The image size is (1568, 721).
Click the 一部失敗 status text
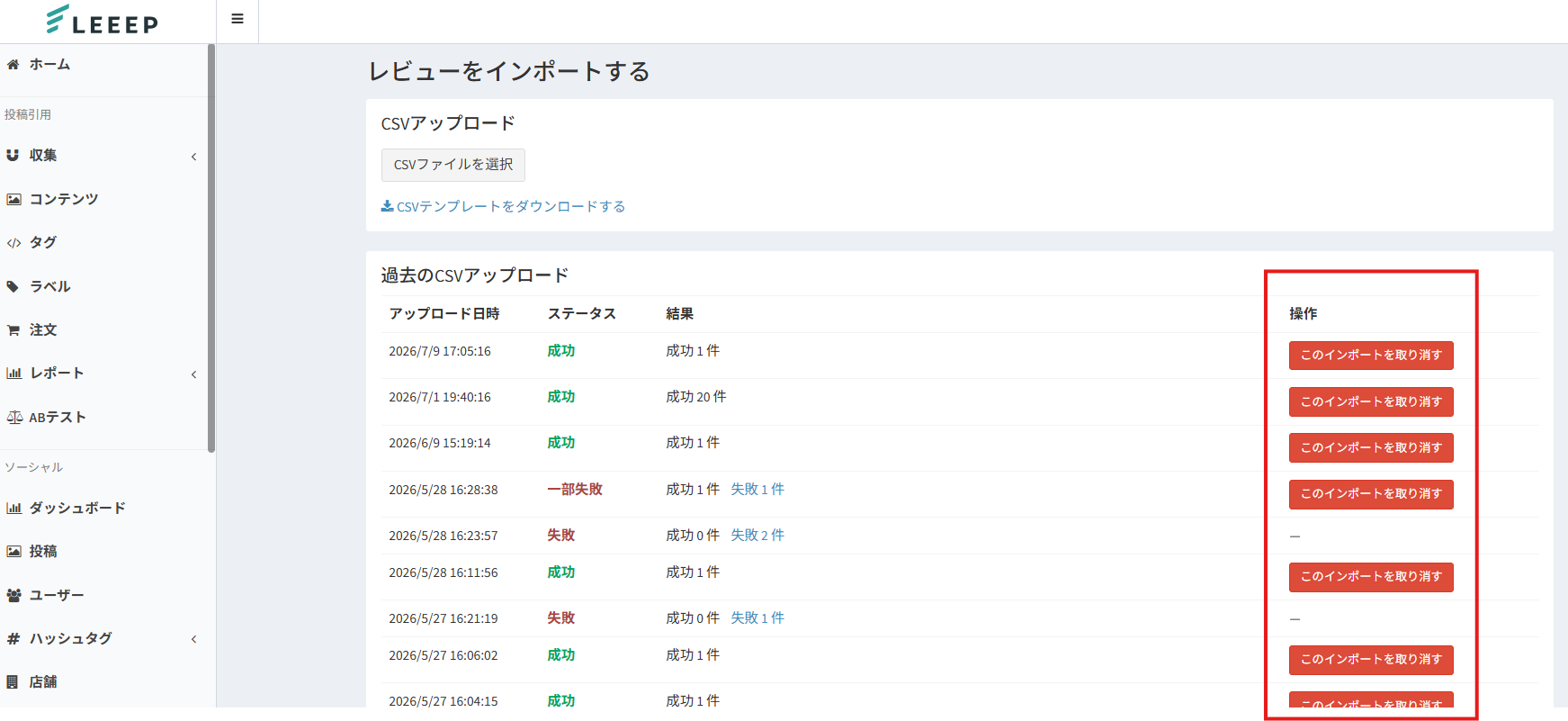click(575, 489)
